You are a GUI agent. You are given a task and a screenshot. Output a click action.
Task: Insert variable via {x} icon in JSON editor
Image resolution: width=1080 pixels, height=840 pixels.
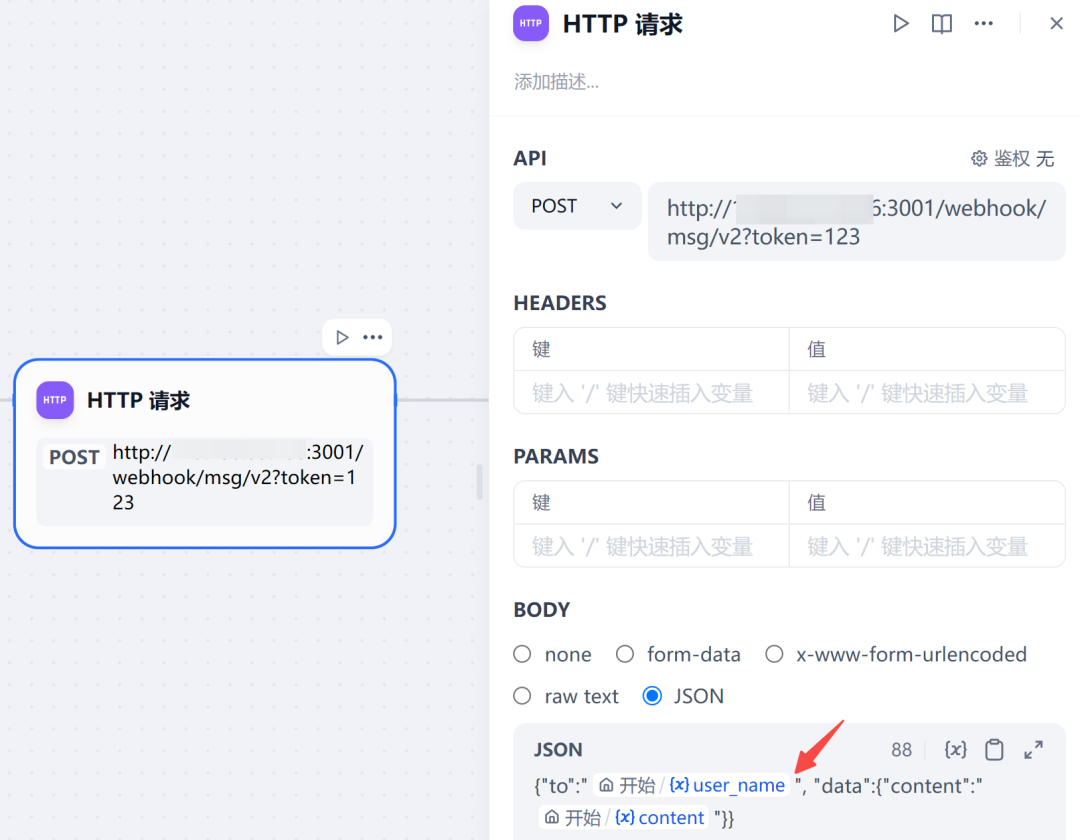[955, 749]
